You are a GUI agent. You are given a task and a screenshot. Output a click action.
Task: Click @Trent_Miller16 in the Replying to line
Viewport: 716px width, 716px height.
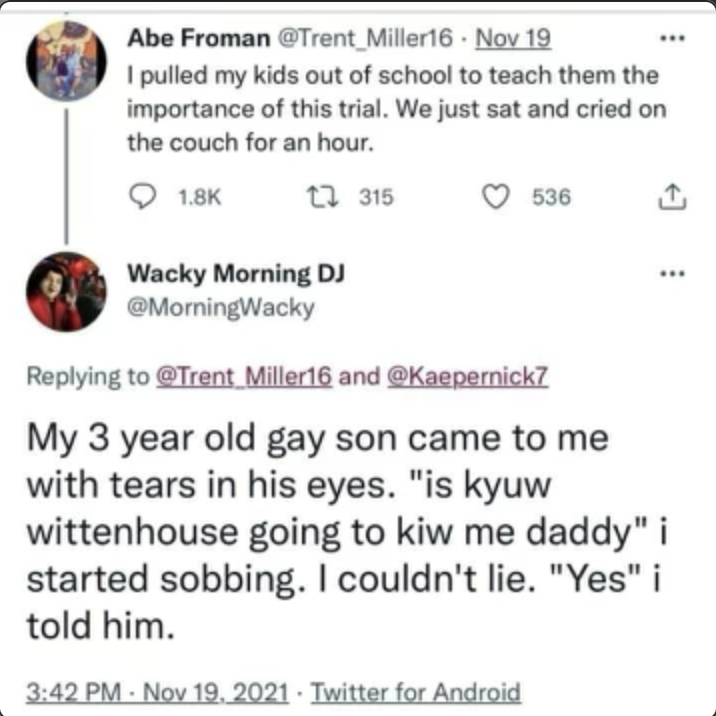pyautogui.click(x=246, y=376)
